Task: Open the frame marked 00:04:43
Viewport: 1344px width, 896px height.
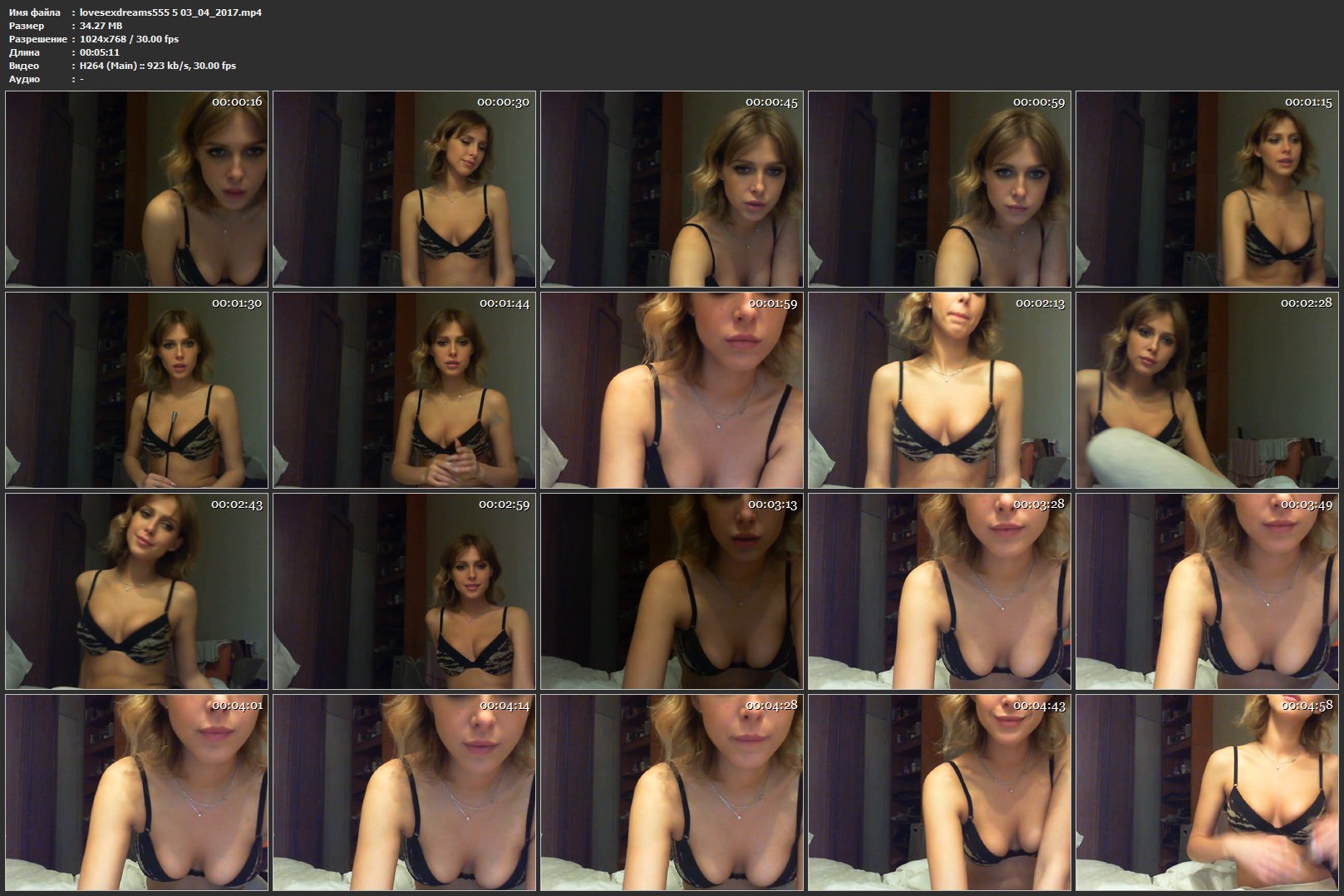Action: point(939,793)
